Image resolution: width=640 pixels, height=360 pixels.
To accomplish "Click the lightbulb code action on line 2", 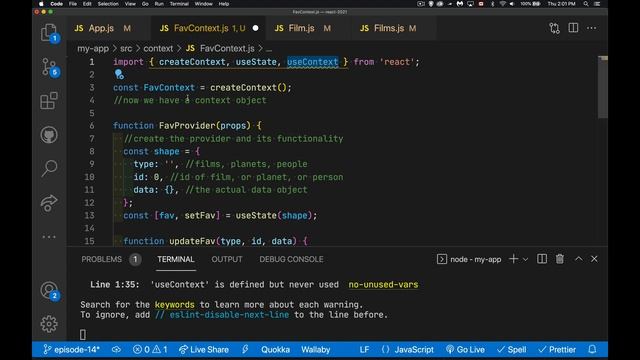I will pyautogui.click(x=119, y=74).
